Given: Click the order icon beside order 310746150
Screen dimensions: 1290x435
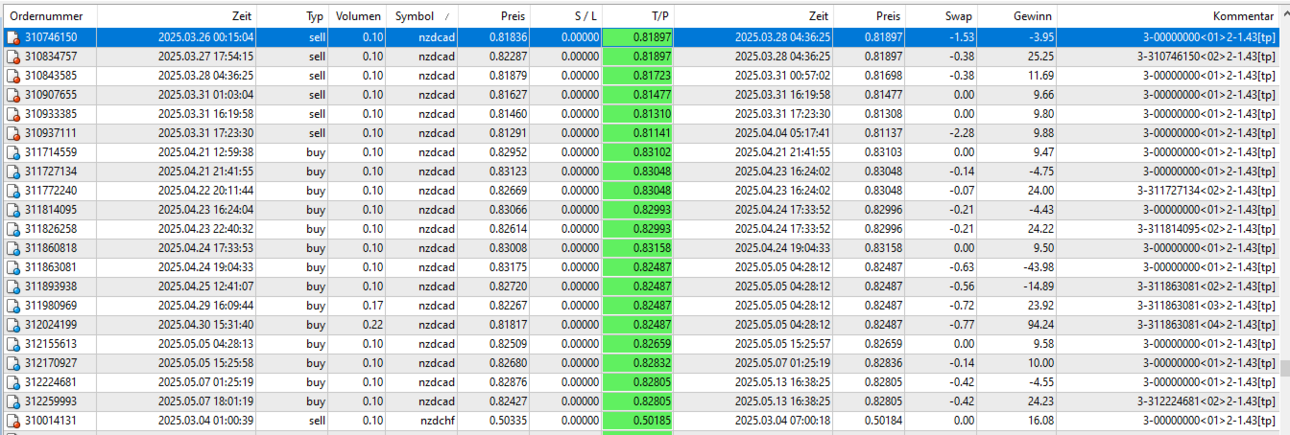Looking at the screenshot, I should click(x=13, y=38).
